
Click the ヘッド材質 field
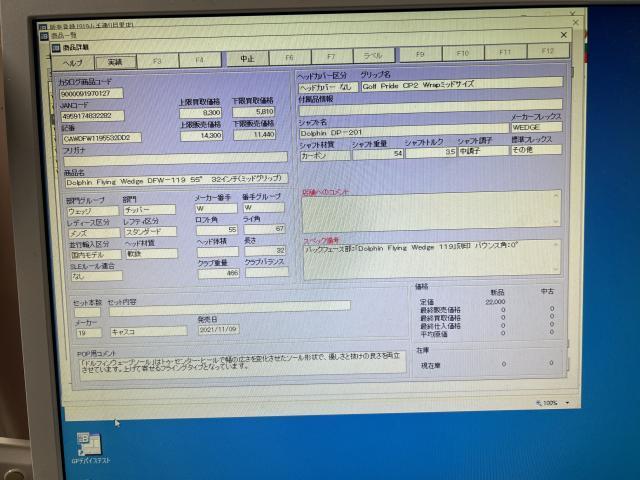152,253
